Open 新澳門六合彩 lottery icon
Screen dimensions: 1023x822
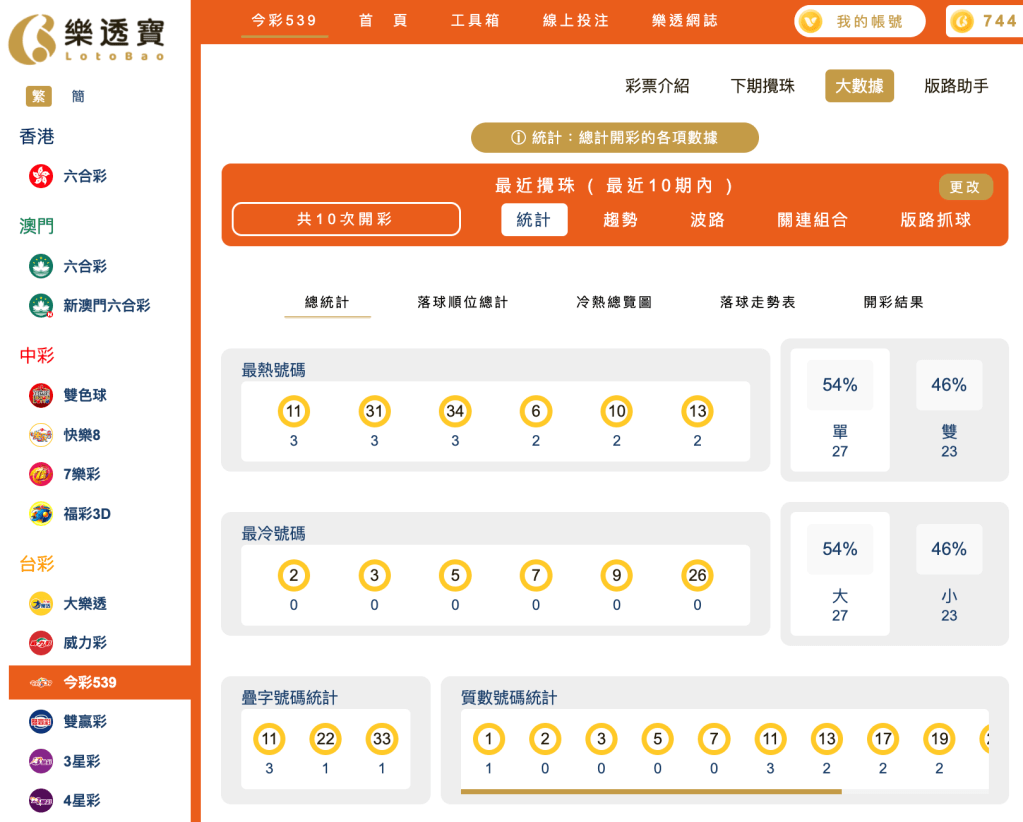41,305
